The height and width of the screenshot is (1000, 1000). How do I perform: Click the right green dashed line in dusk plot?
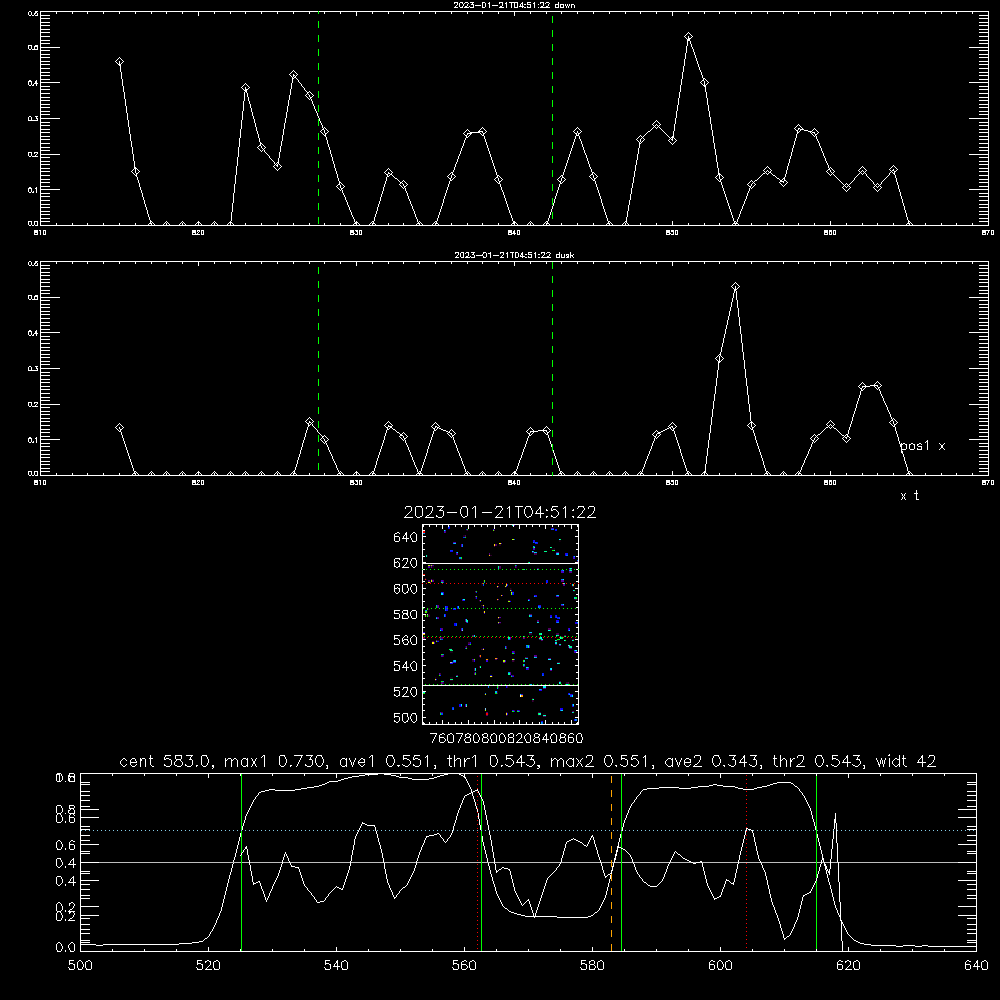pyautogui.click(x=552, y=369)
